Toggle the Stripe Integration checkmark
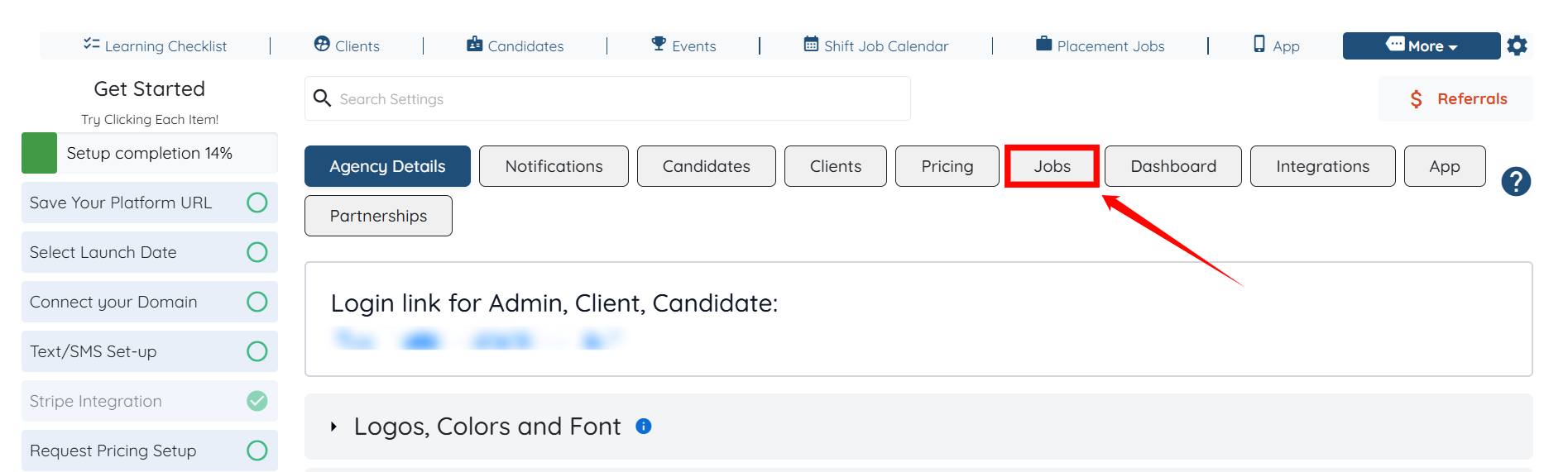The width and height of the screenshot is (1568, 472). (257, 401)
